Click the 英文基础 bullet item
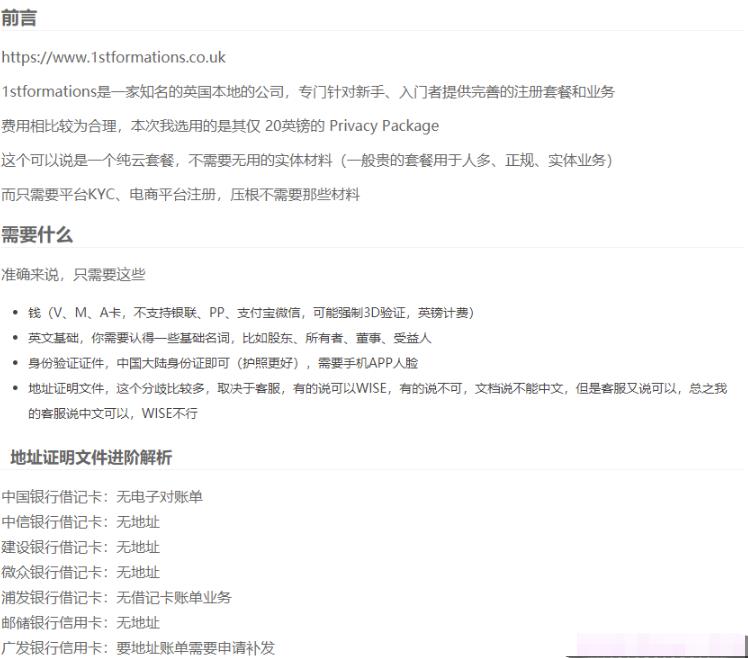Image resolution: width=748 pixels, height=658 pixels. coord(229,338)
